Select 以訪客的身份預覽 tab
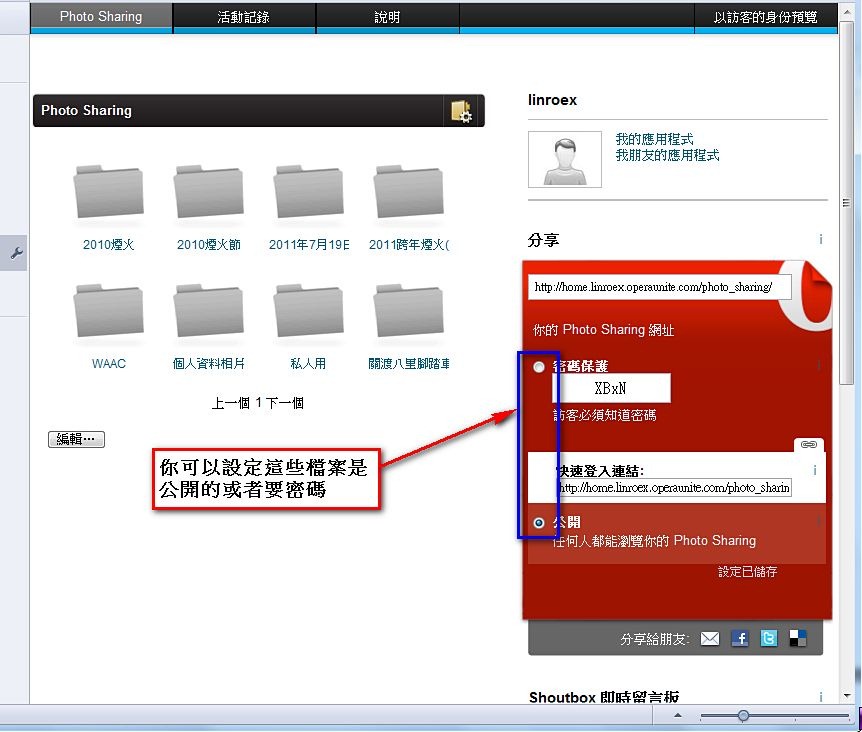 pyautogui.click(x=765, y=17)
